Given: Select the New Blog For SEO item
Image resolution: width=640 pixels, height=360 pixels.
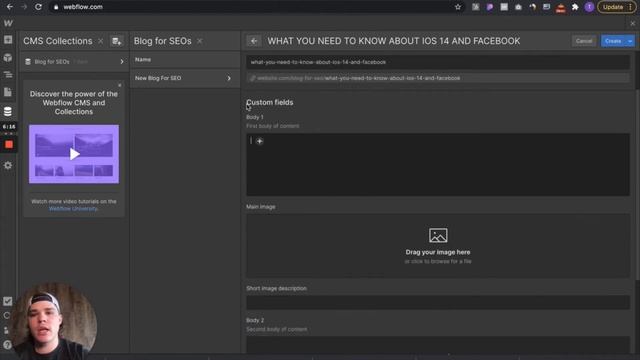Looking at the screenshot, I should click(x=185, y=78).
